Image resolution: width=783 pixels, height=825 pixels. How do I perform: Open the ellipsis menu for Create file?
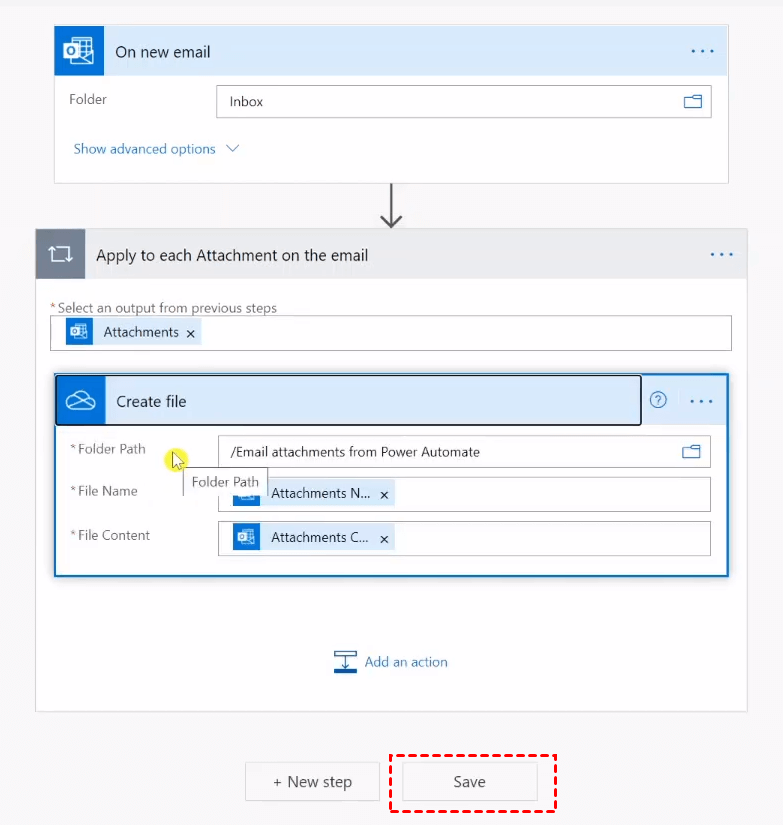click(701, 401)
